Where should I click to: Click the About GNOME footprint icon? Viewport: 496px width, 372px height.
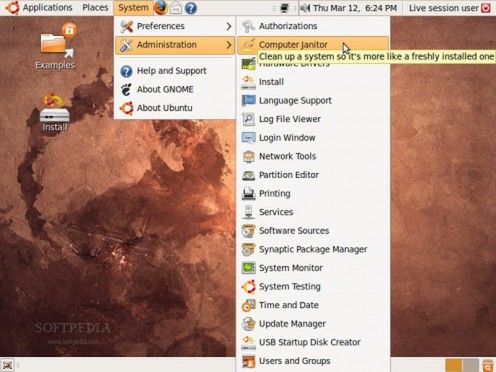[x=126, y=89]
